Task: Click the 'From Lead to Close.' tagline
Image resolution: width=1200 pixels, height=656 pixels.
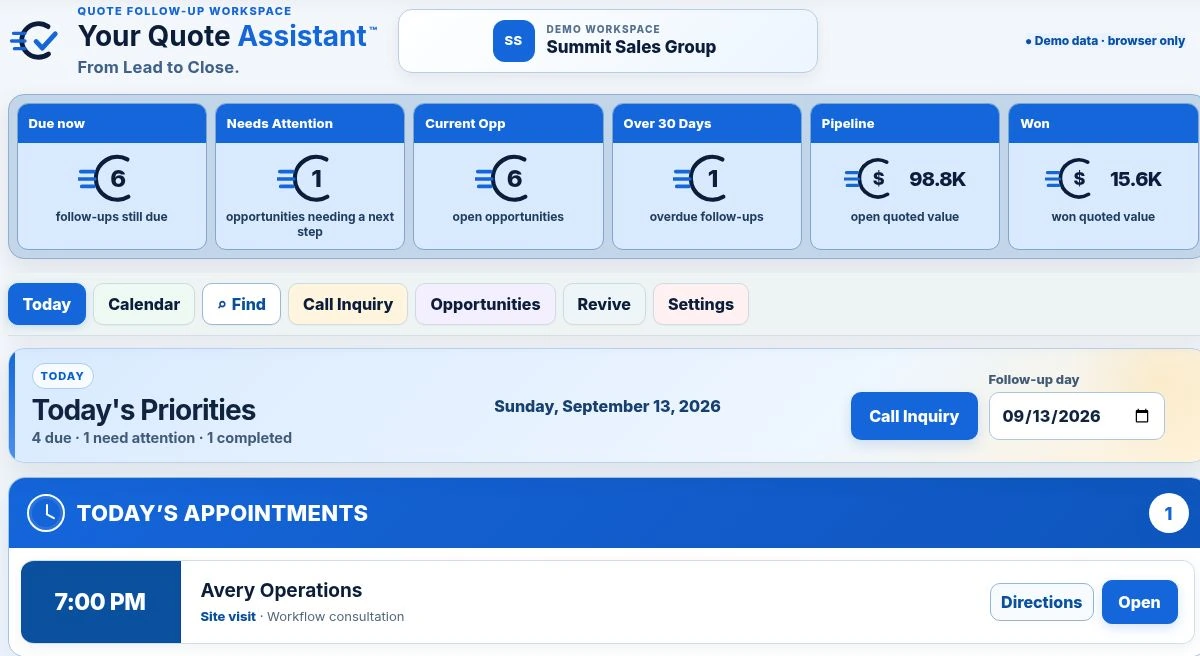Action: [x=158, y=68]
